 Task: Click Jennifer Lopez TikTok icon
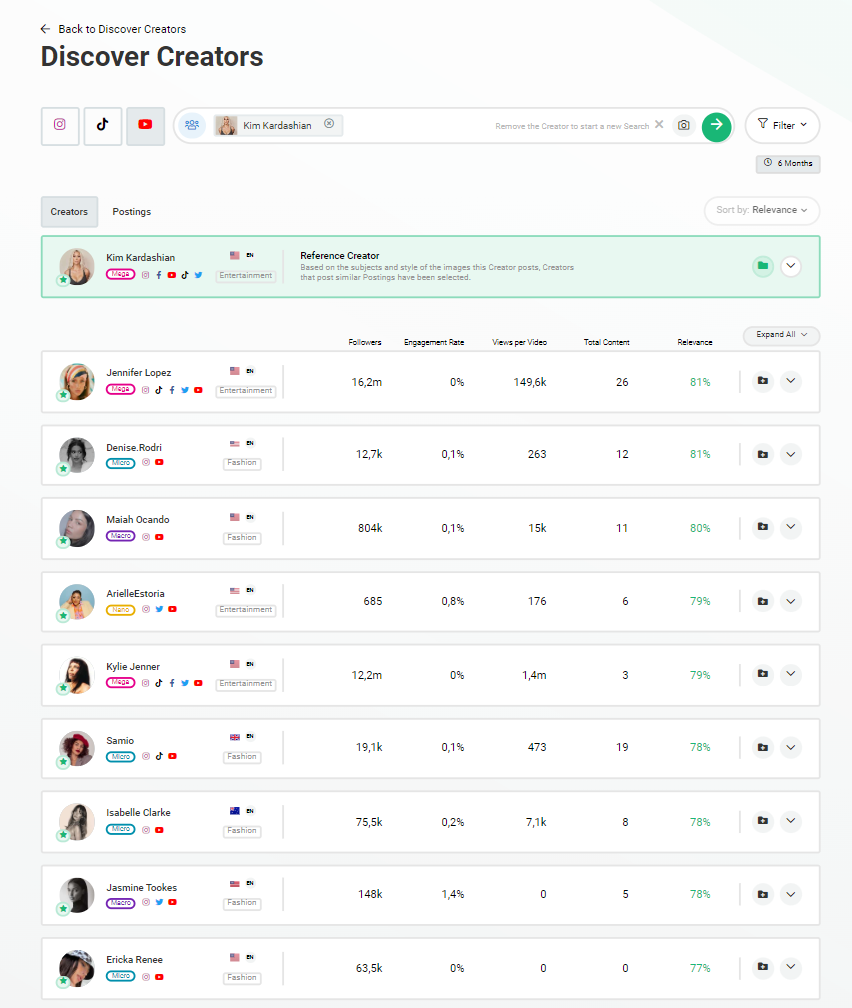(159, 390)
